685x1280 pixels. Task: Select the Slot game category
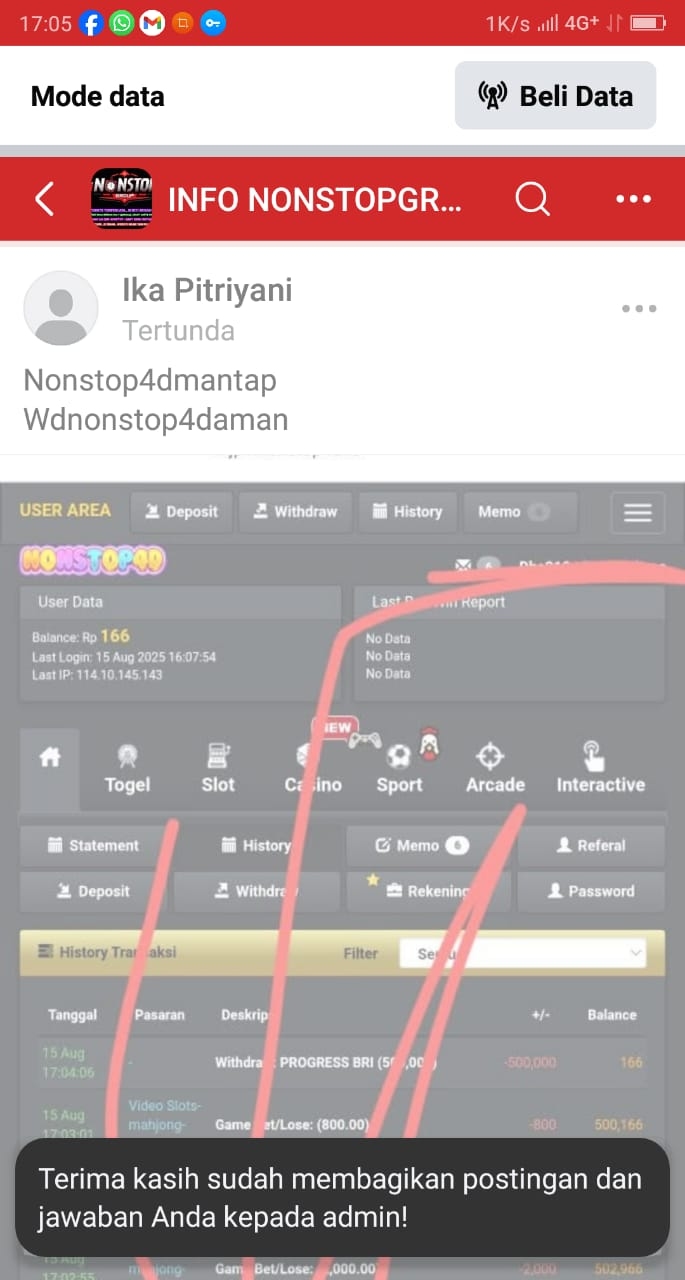click(x=218, y=769)
